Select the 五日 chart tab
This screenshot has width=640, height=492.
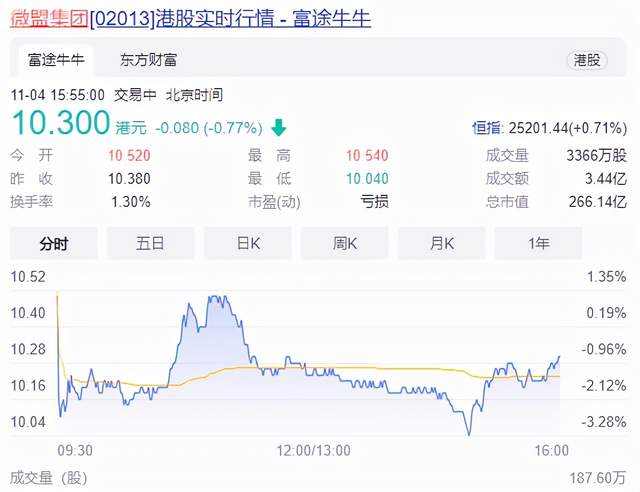click(x=151, y=243)
